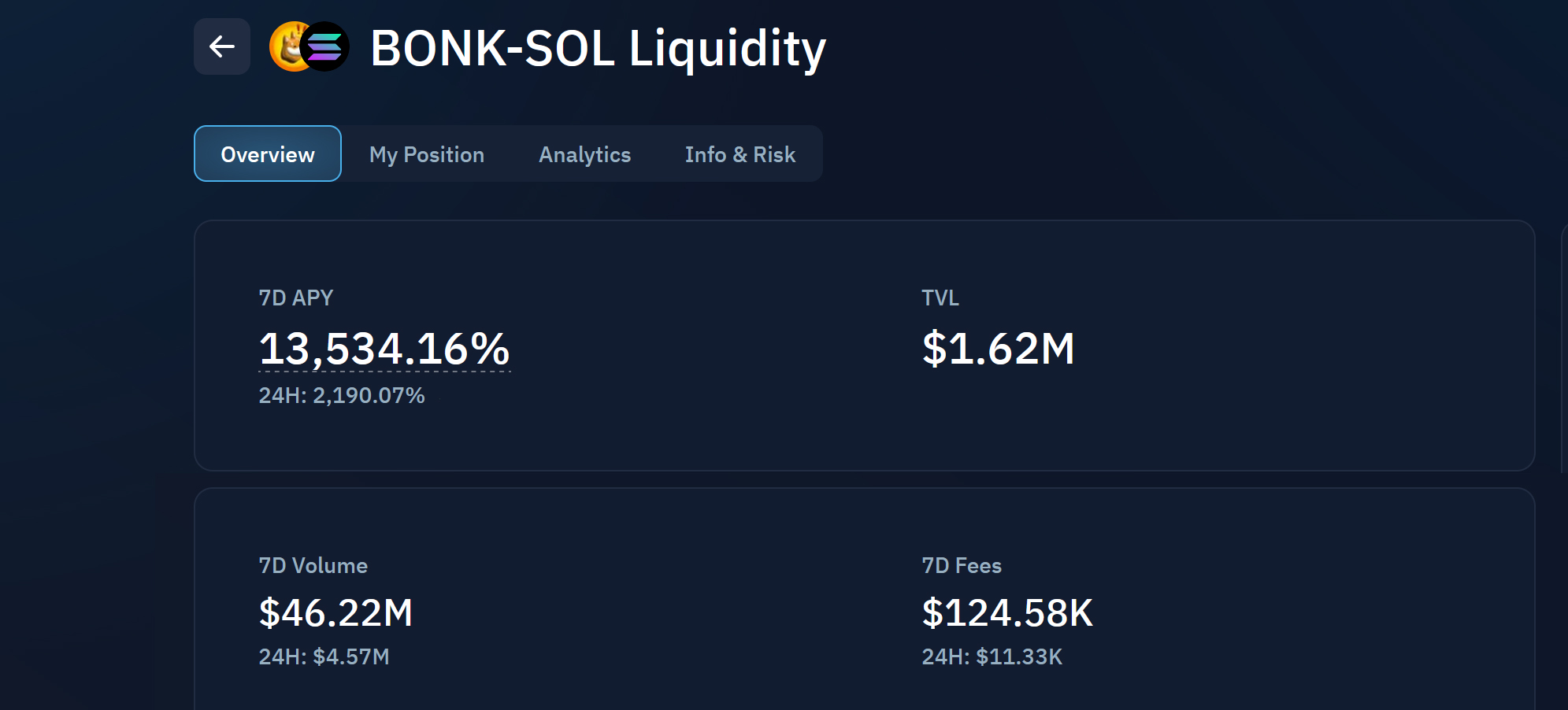The image size is (1568, 710).
Task: Select the $1.62M TVL value
Action: [998, 349]
